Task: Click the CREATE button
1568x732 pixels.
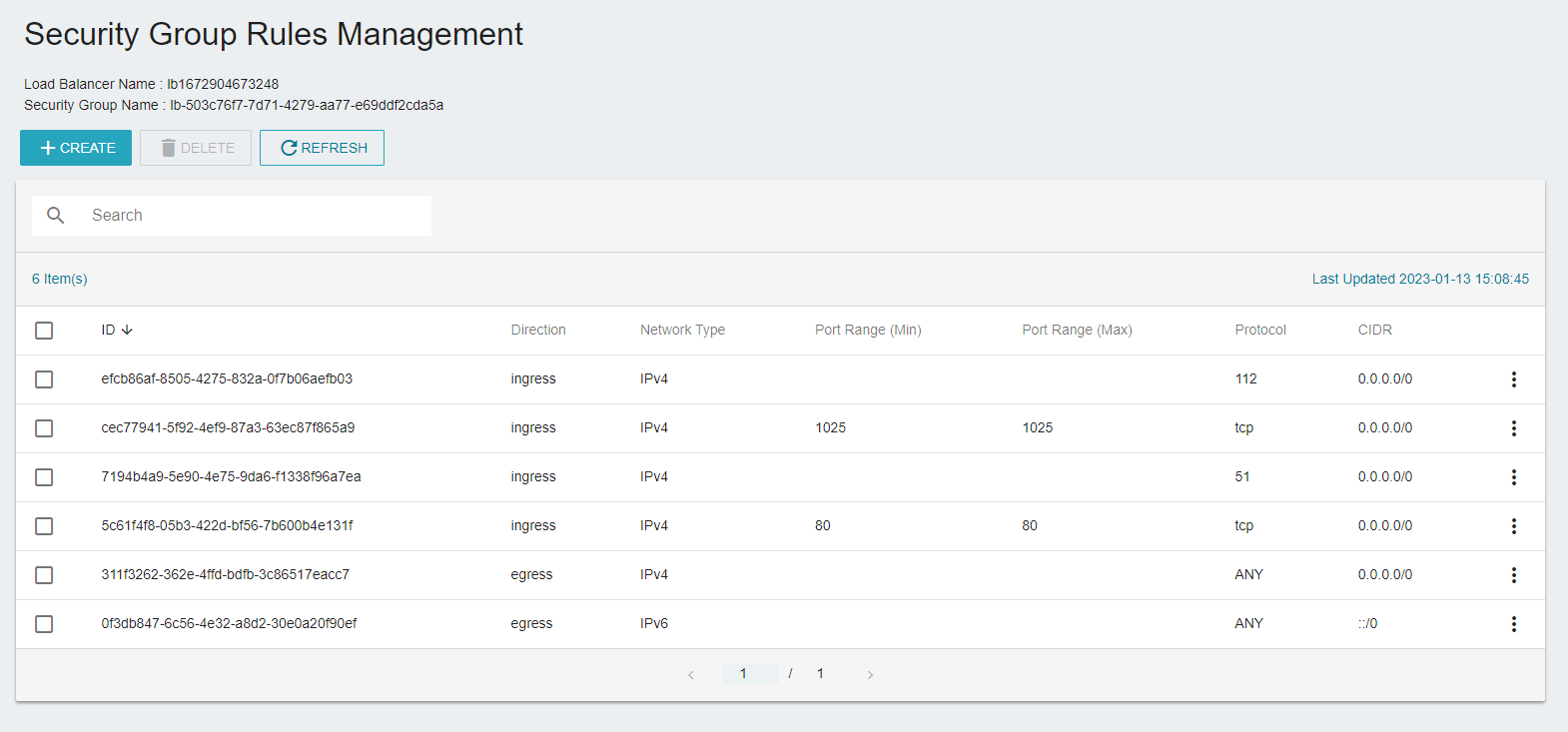Action: coord(76,148)
